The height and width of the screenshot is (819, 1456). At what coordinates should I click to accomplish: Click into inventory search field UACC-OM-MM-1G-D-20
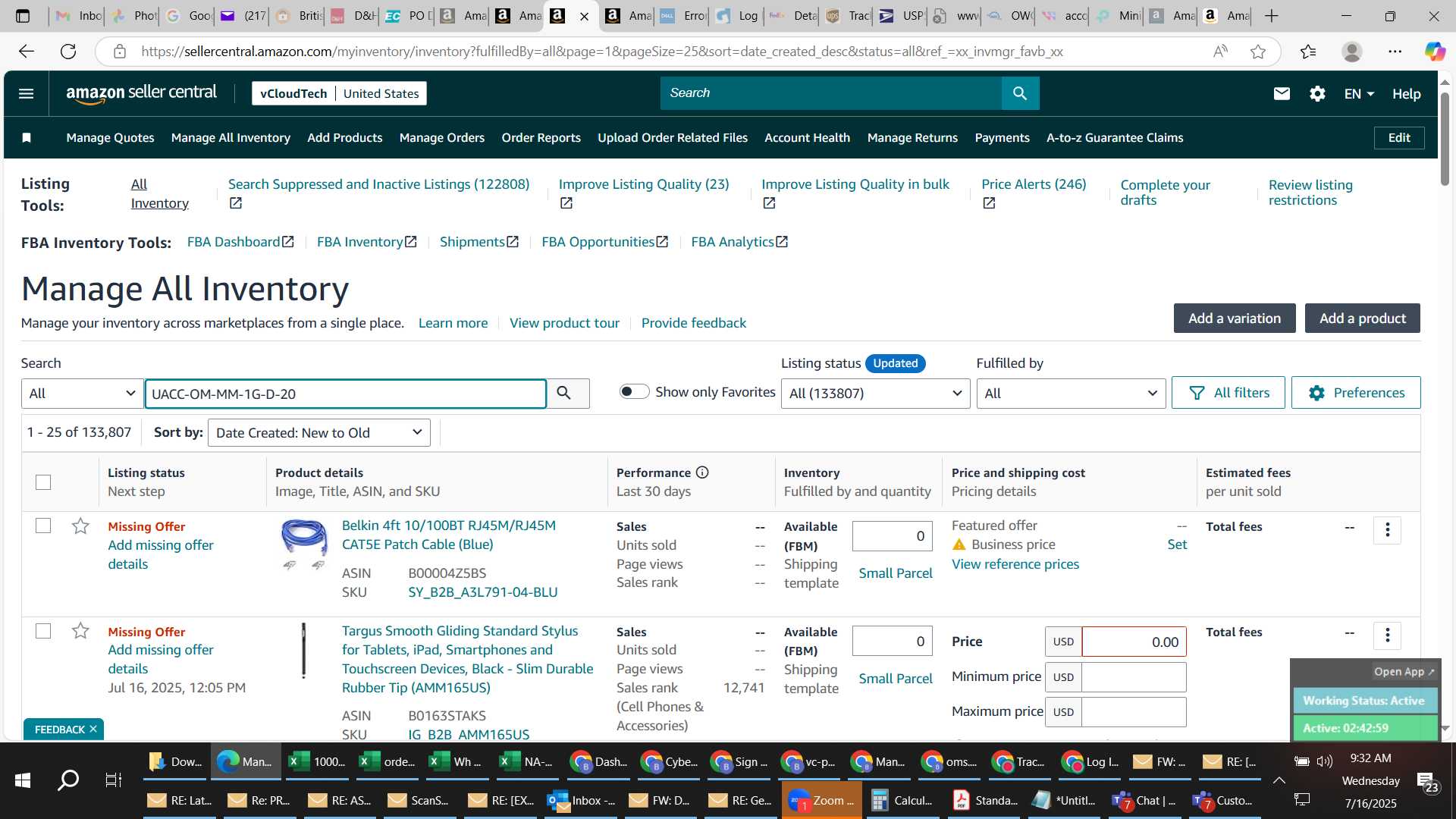[346, 394]
